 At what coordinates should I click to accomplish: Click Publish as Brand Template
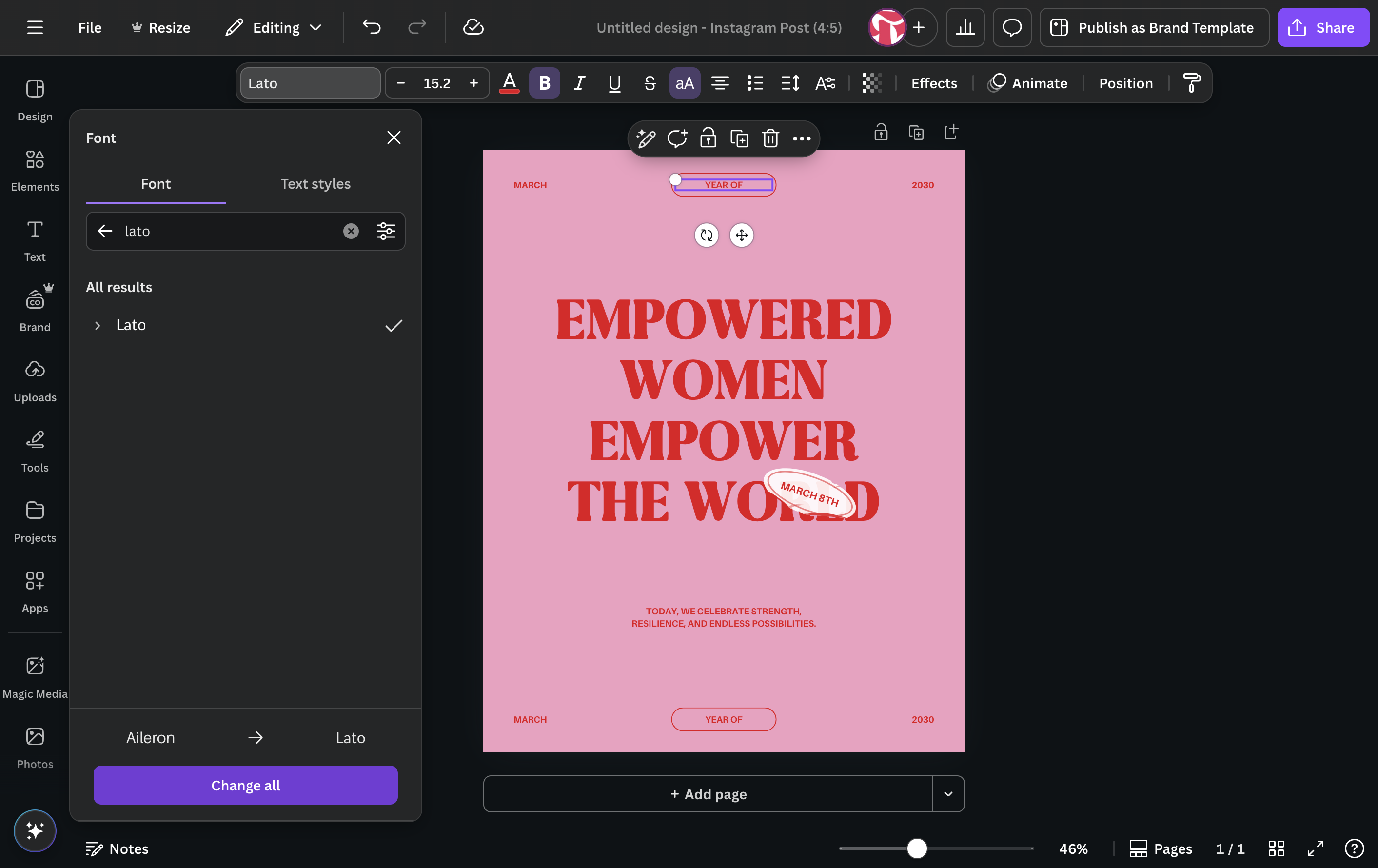1154,27
